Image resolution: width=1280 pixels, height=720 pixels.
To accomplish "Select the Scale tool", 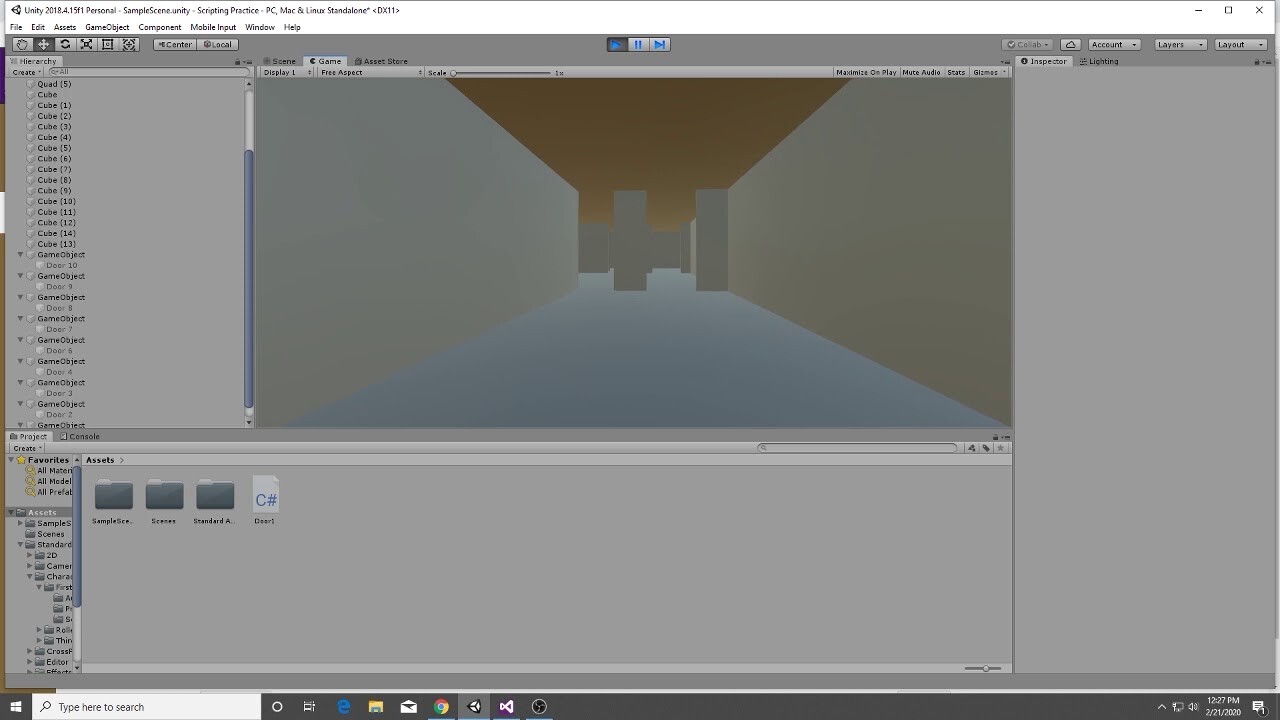I will click(86, 44).
